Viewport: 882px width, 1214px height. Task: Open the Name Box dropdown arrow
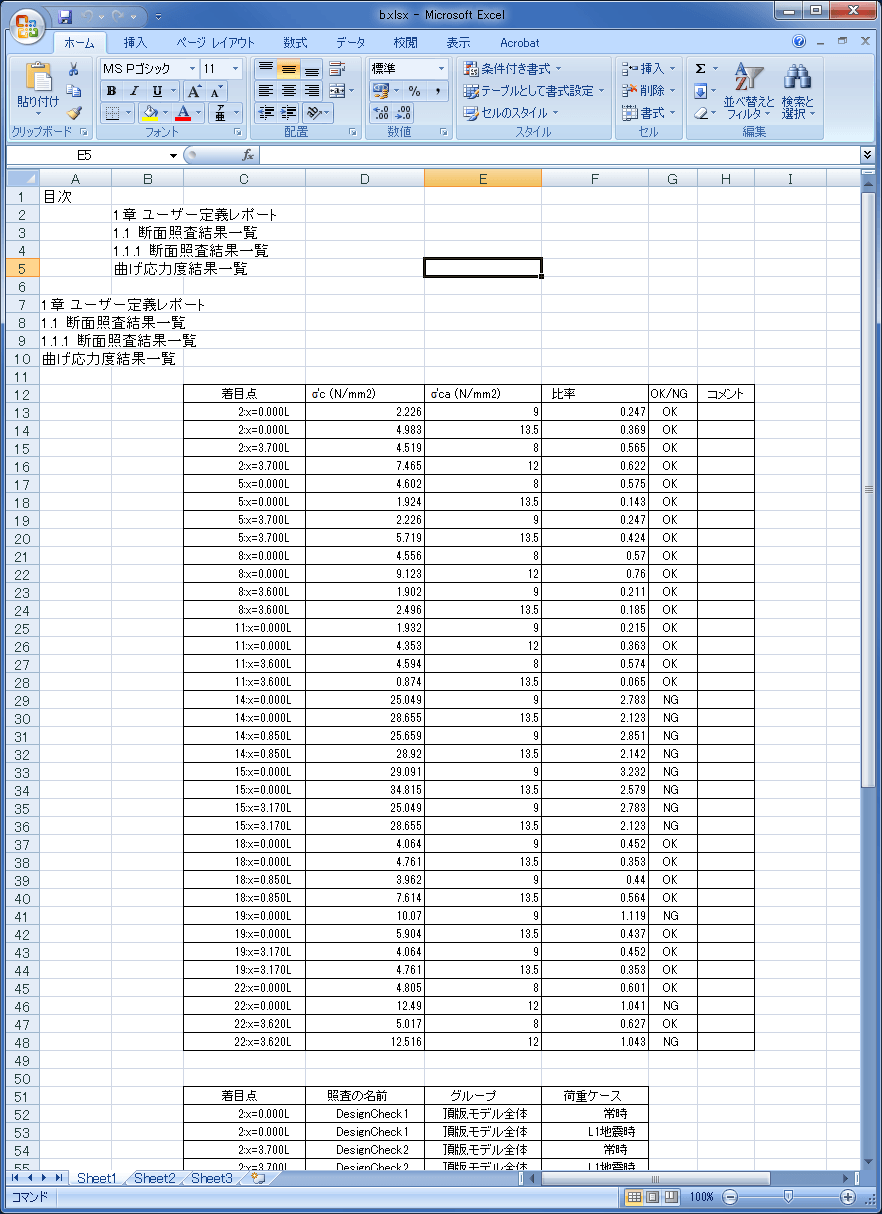click(173, 155)
